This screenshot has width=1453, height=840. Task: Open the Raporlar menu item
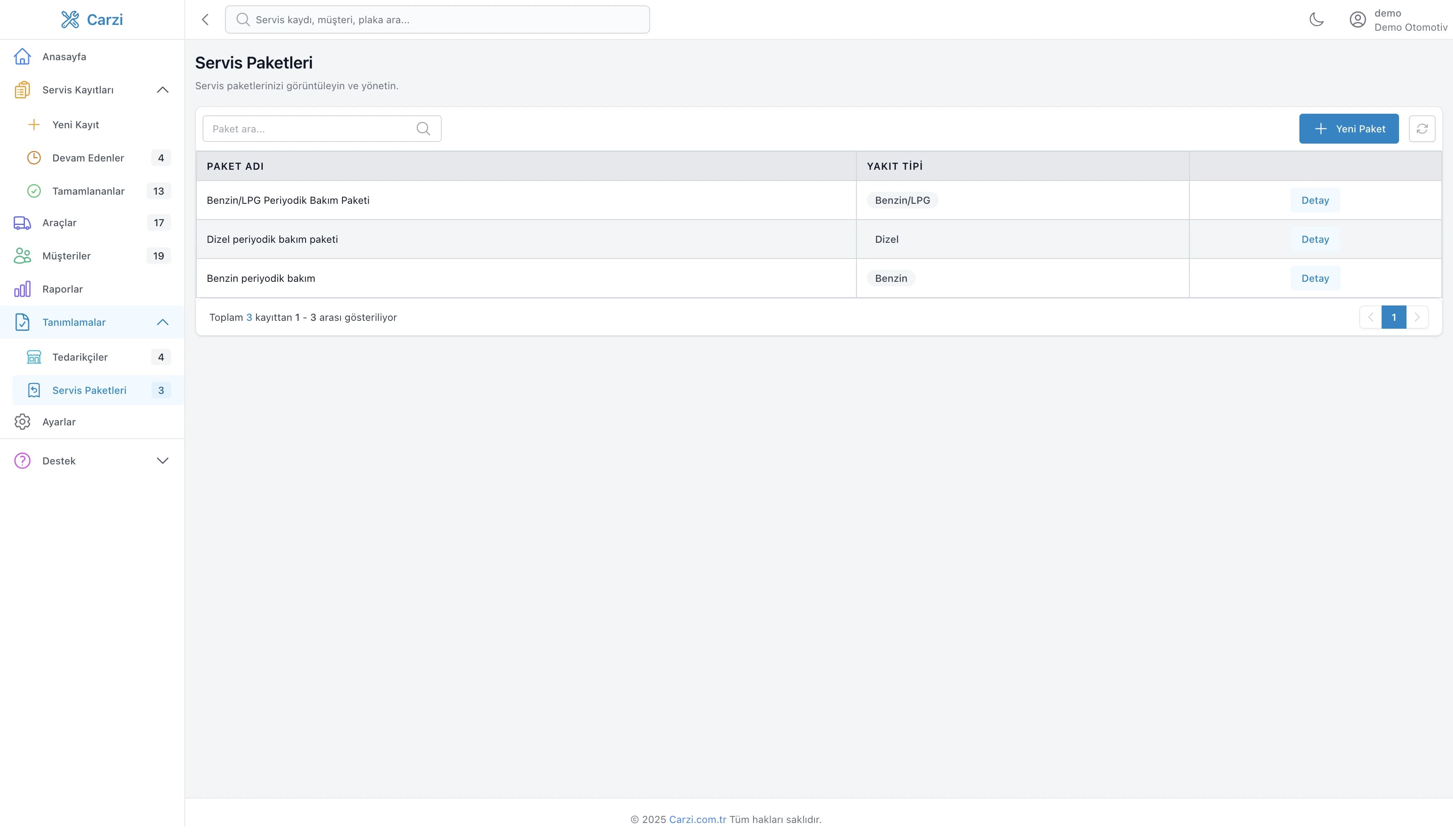tap(92, 289)
